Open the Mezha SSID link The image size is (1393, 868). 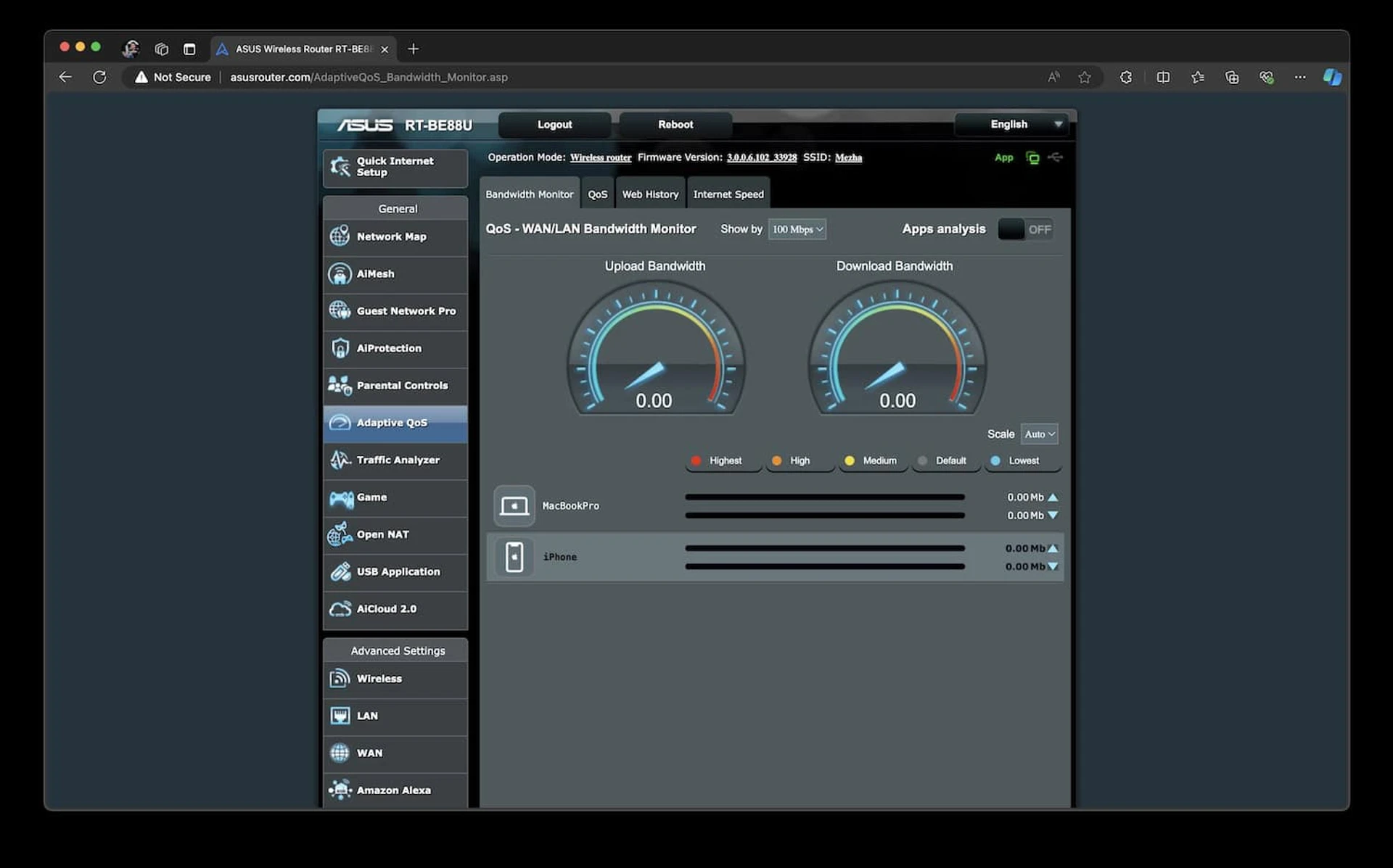848,157
